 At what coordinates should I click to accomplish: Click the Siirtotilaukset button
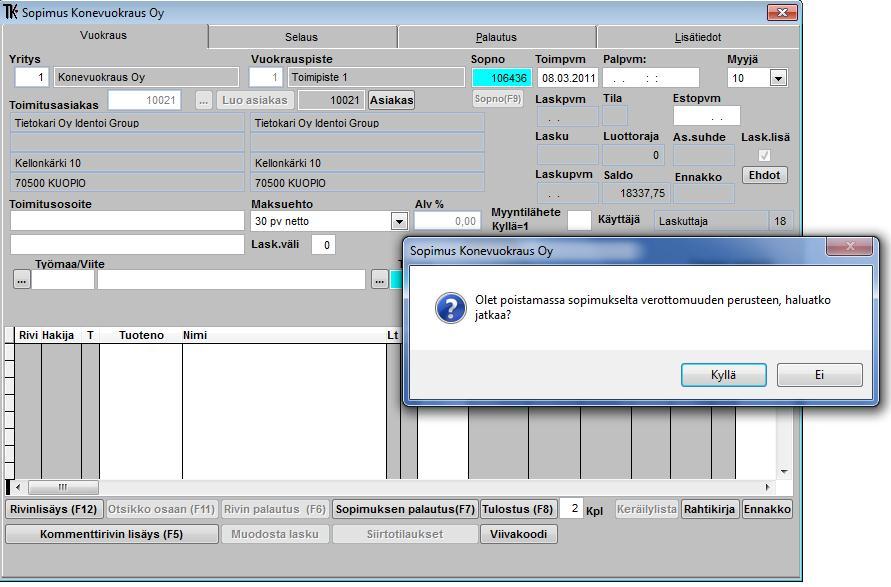[x=405, y=534]
